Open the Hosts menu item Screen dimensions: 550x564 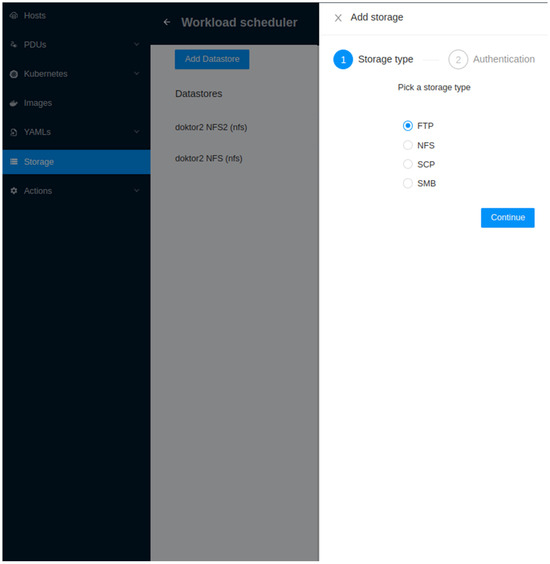coord(76,15)
